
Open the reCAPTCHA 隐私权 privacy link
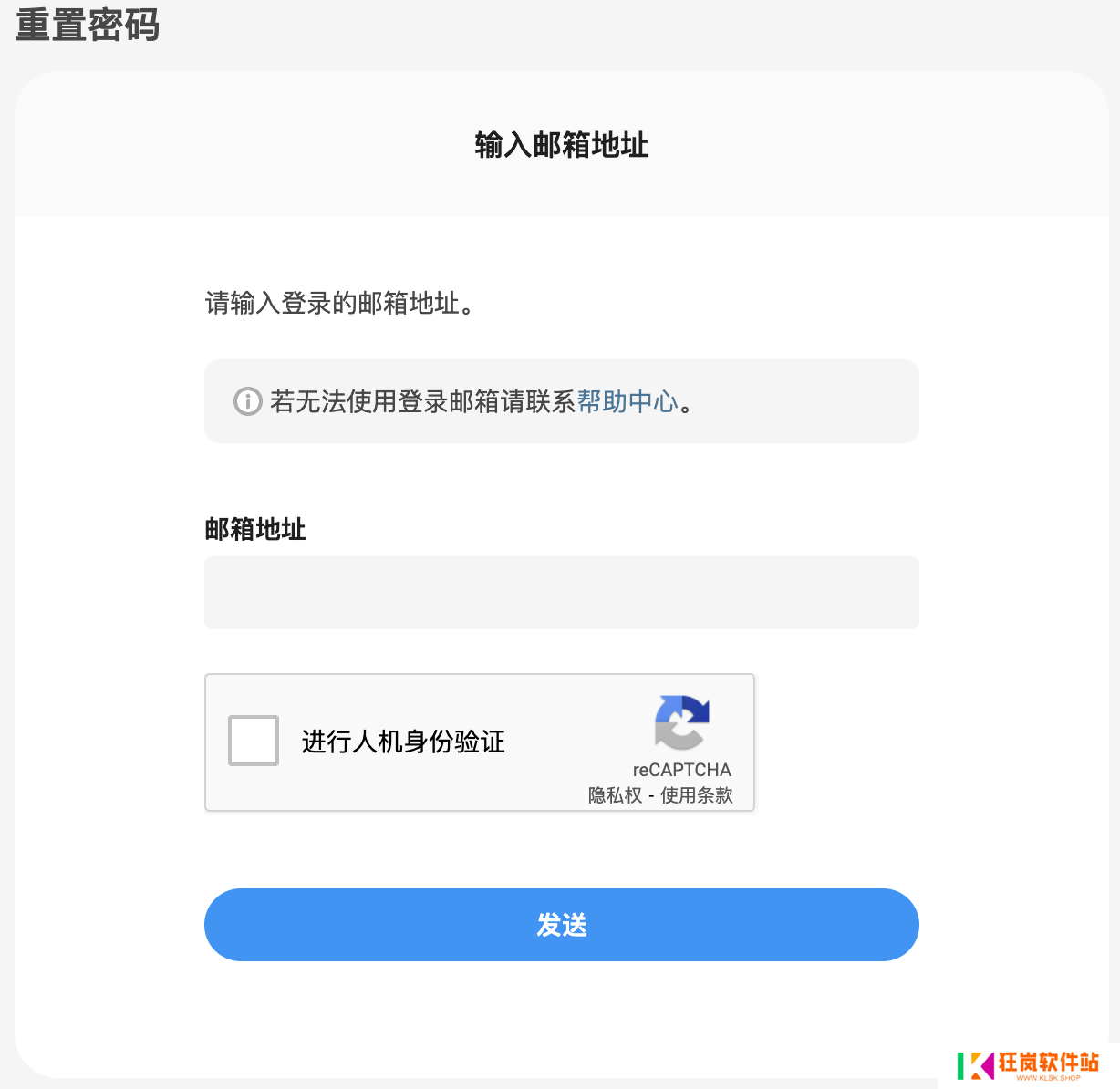point(615,795)
